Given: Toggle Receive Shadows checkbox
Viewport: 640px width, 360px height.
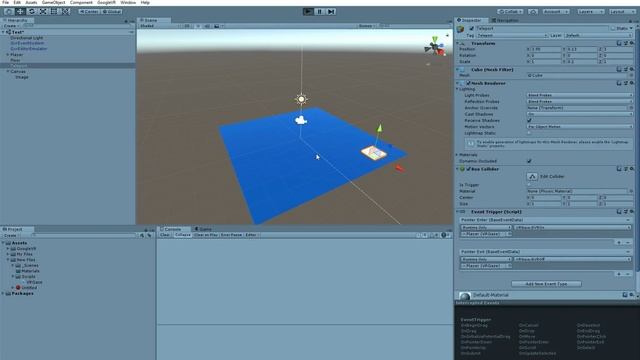Looking at the screenshot, I should point(529,120).
